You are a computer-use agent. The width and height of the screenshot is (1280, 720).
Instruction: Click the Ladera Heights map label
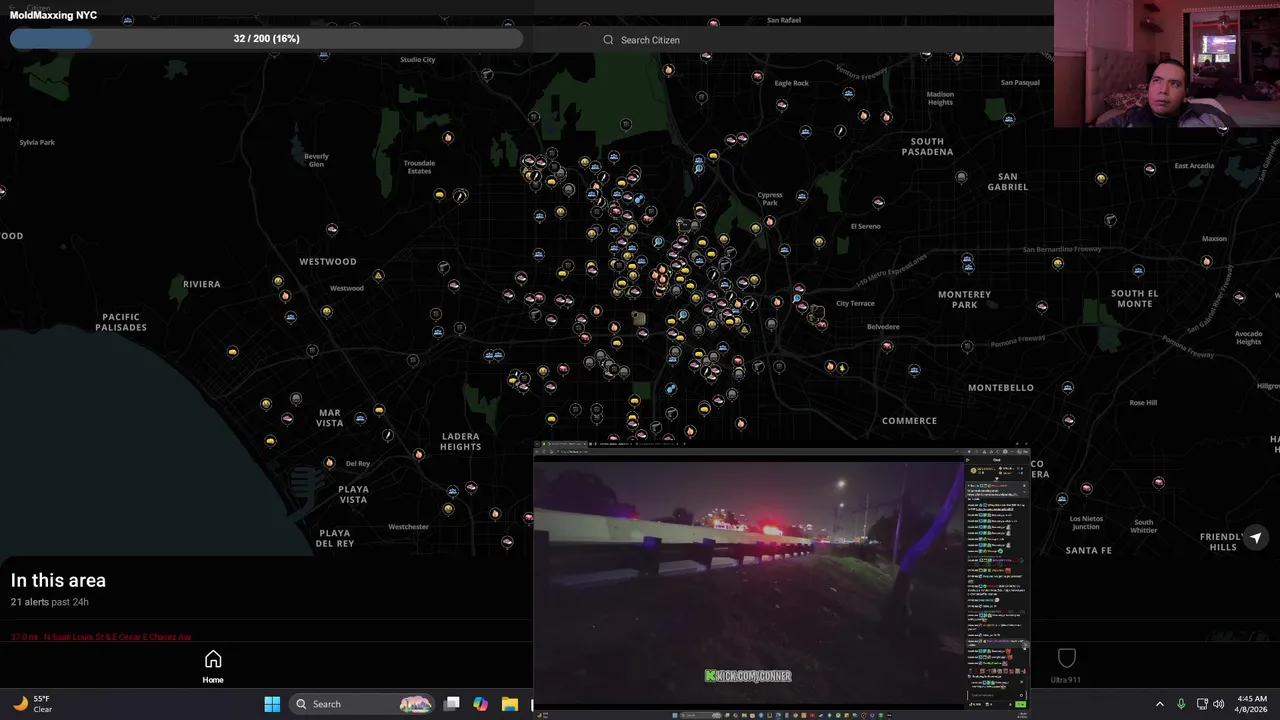[460, 441]
